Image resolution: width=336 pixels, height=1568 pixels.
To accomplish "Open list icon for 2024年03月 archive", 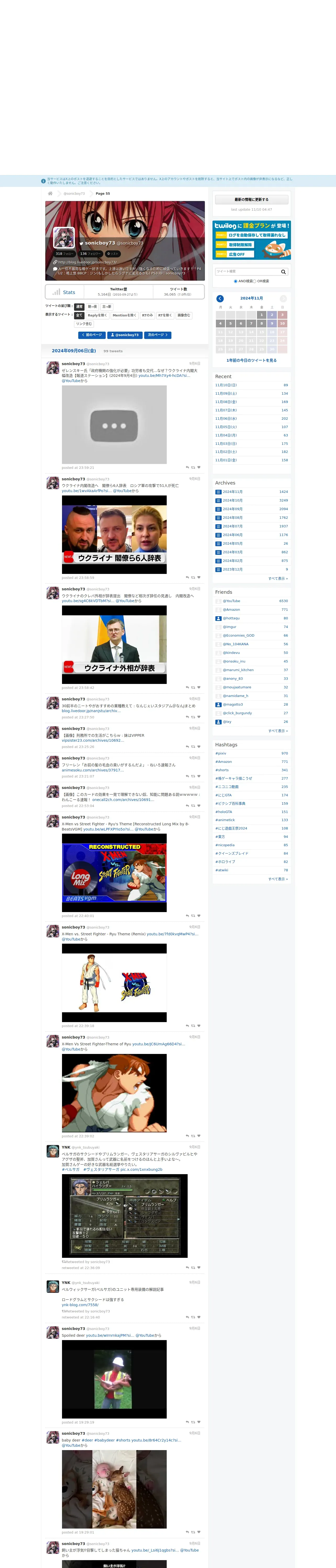I will pyautogui.click(x=218, y=552).
